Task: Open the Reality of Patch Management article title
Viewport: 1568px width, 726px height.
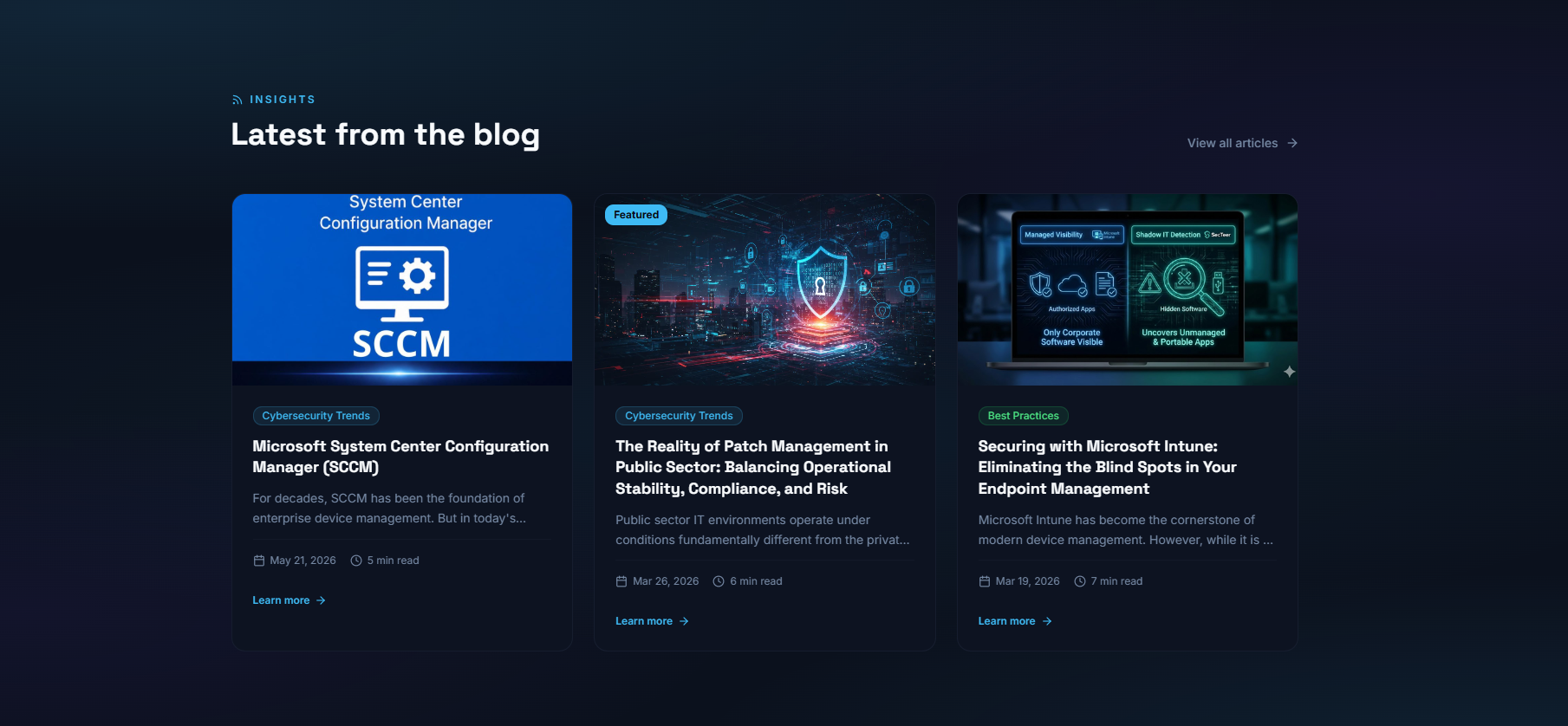Action: (x=753, y=467)
